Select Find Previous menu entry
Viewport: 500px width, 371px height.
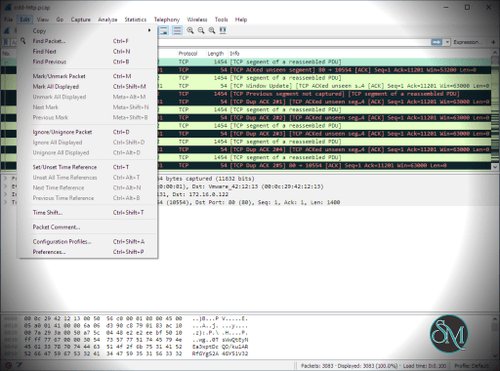tap(87, 62)
